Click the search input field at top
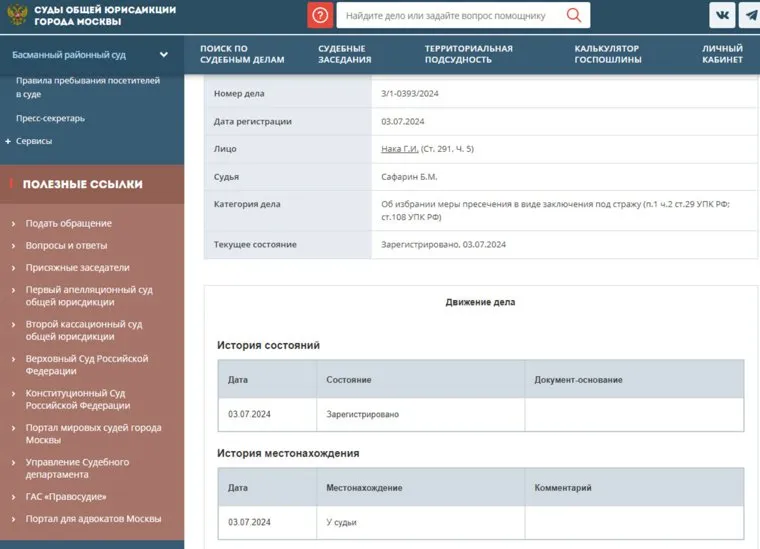This screenshot has height=549, width=760. [450, 16]
